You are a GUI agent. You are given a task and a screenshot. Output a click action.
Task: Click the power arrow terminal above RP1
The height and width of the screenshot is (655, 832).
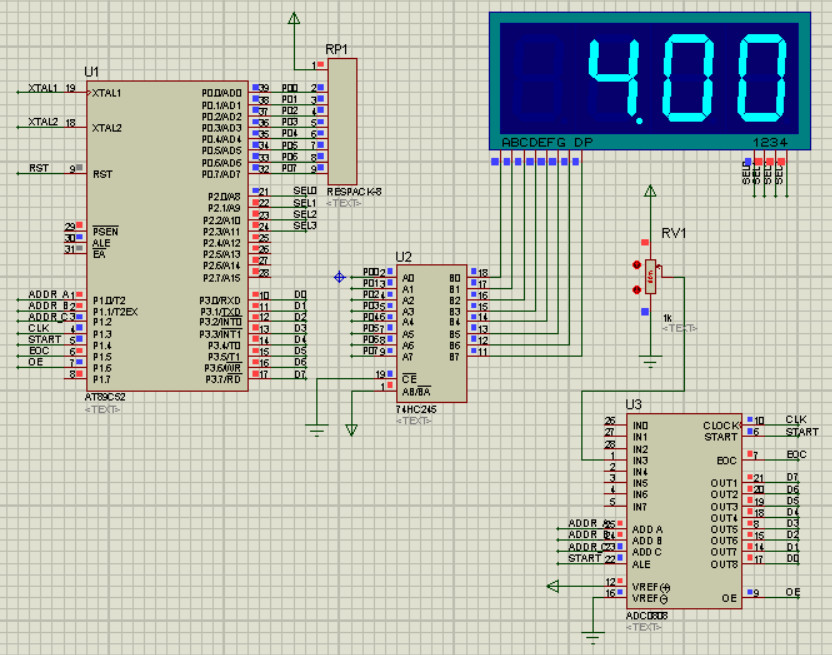[294, 19]
